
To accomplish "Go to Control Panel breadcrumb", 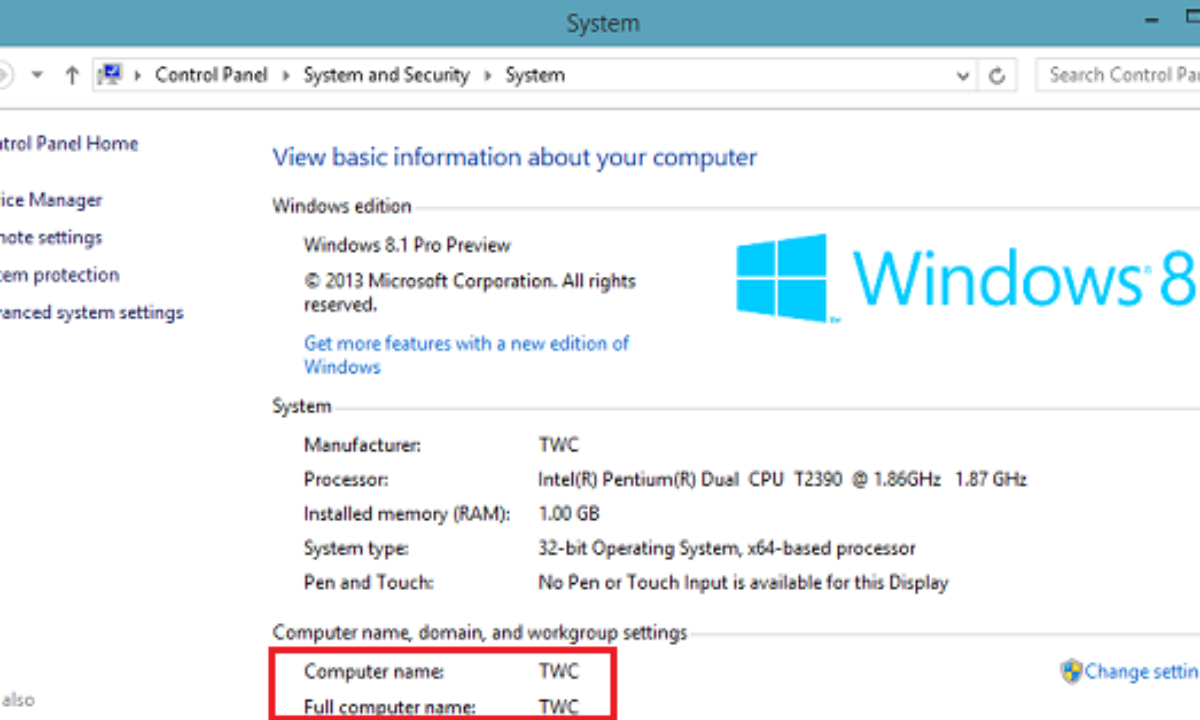I will click(211, 75).
